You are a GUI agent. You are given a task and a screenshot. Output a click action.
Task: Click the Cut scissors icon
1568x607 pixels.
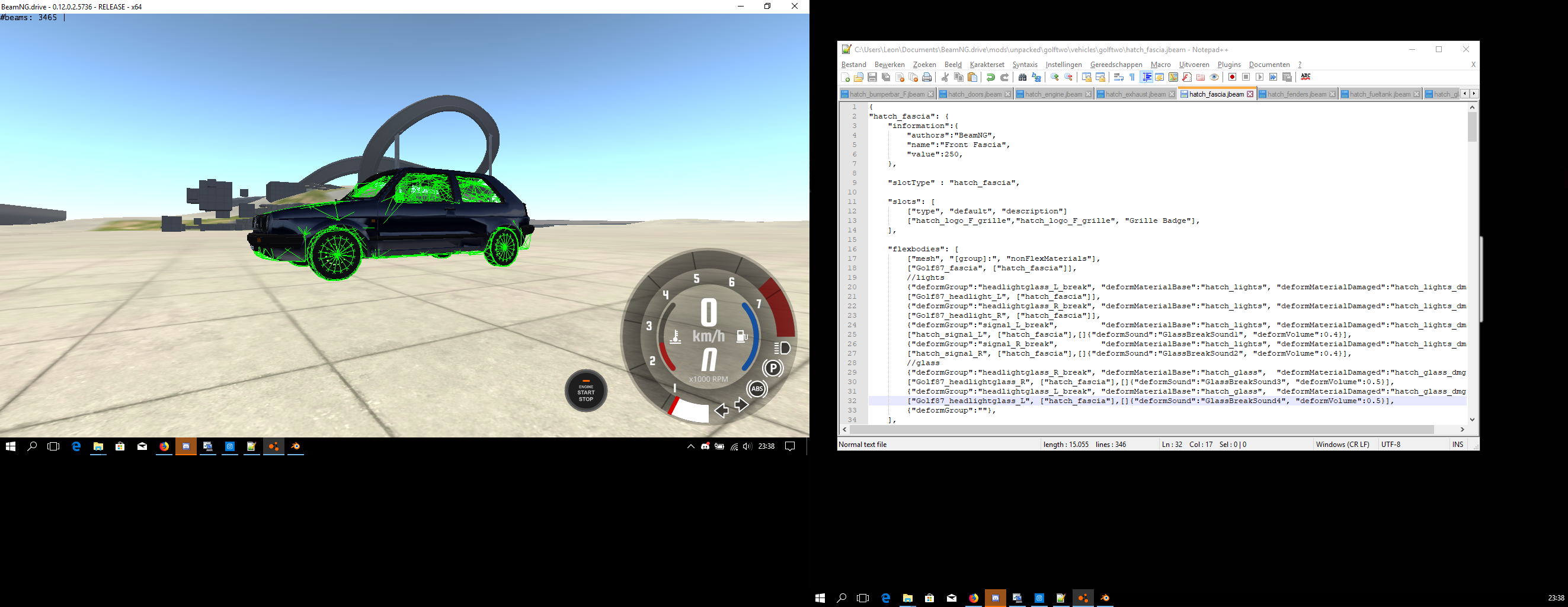[x=945, y=76]
